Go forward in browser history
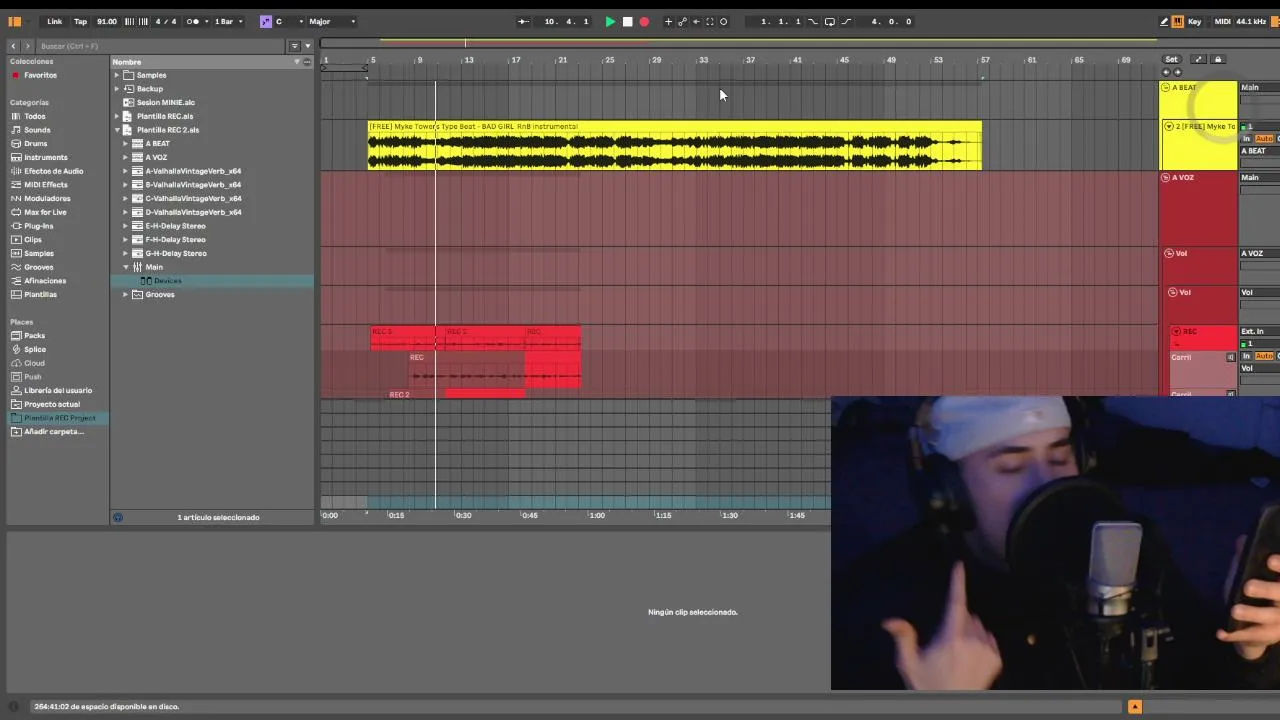 coord(28,46)
